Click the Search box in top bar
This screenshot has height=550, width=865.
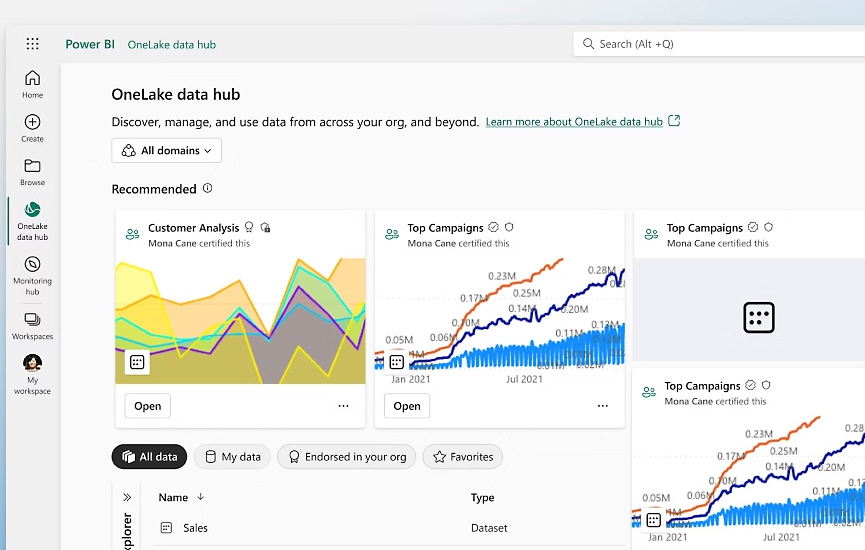[x=720, y=44]
